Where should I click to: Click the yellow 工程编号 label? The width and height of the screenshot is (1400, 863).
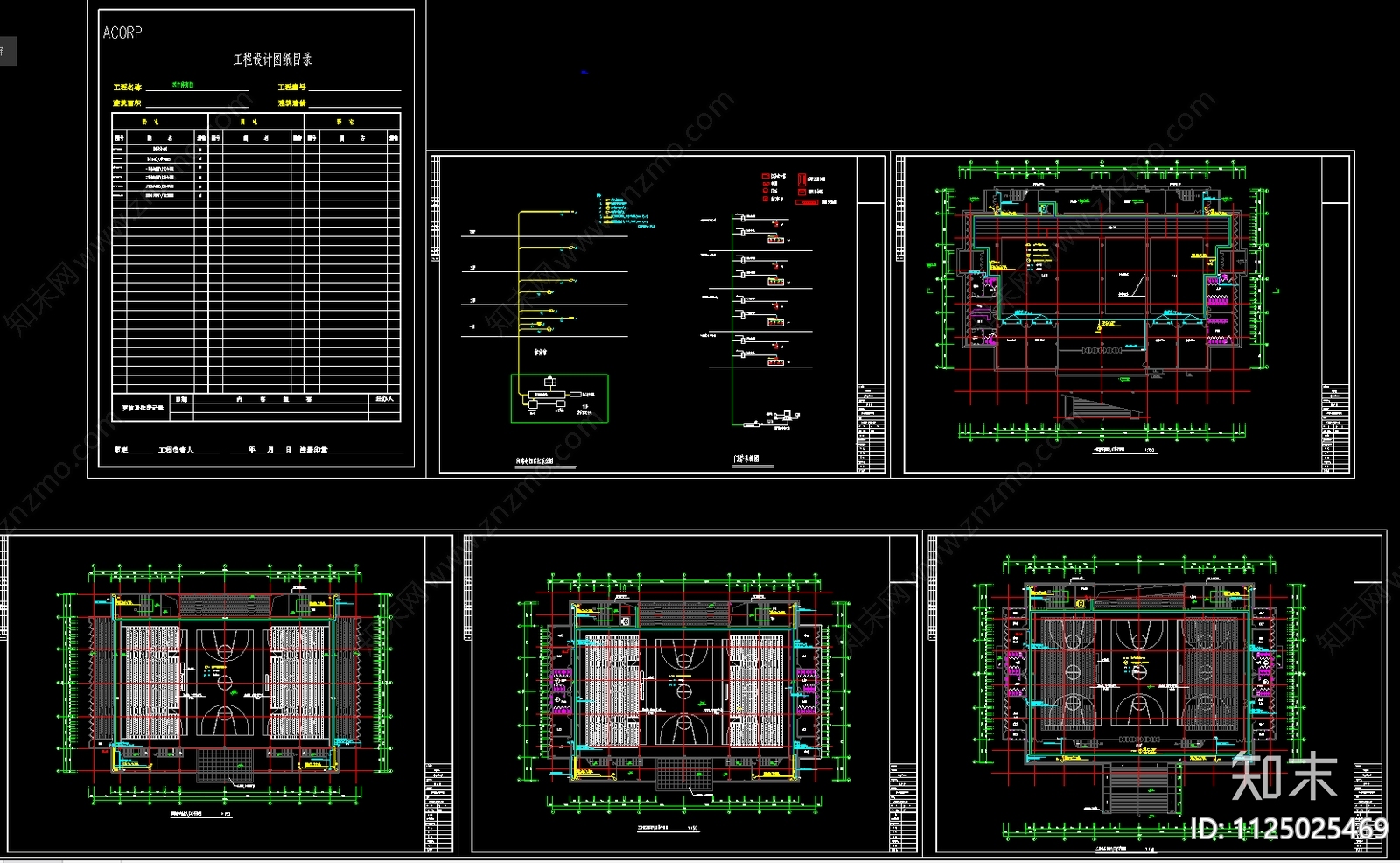click(x=291, y=88)
